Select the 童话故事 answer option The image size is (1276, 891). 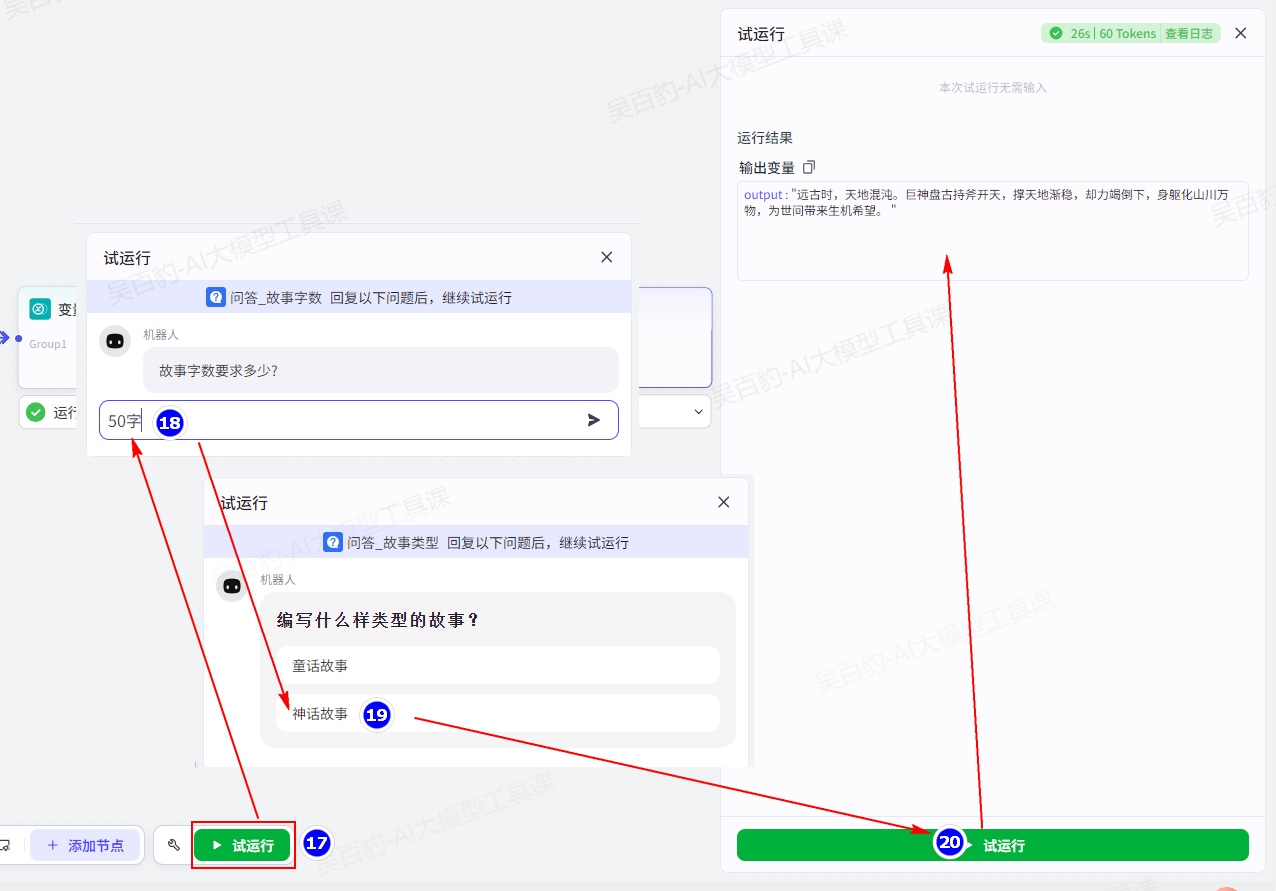point(497,665)
